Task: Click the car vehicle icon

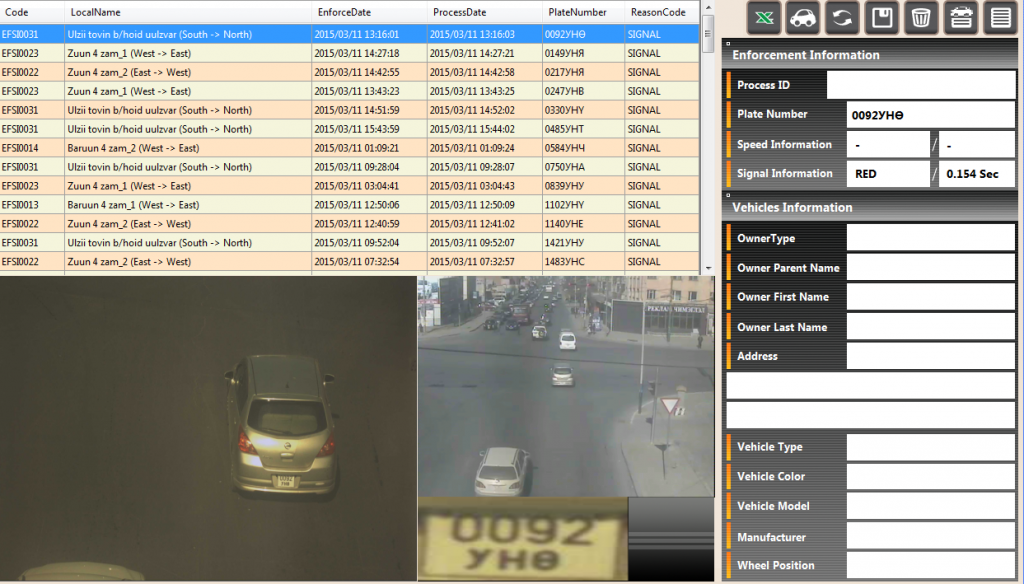Action: coord(803,18)
